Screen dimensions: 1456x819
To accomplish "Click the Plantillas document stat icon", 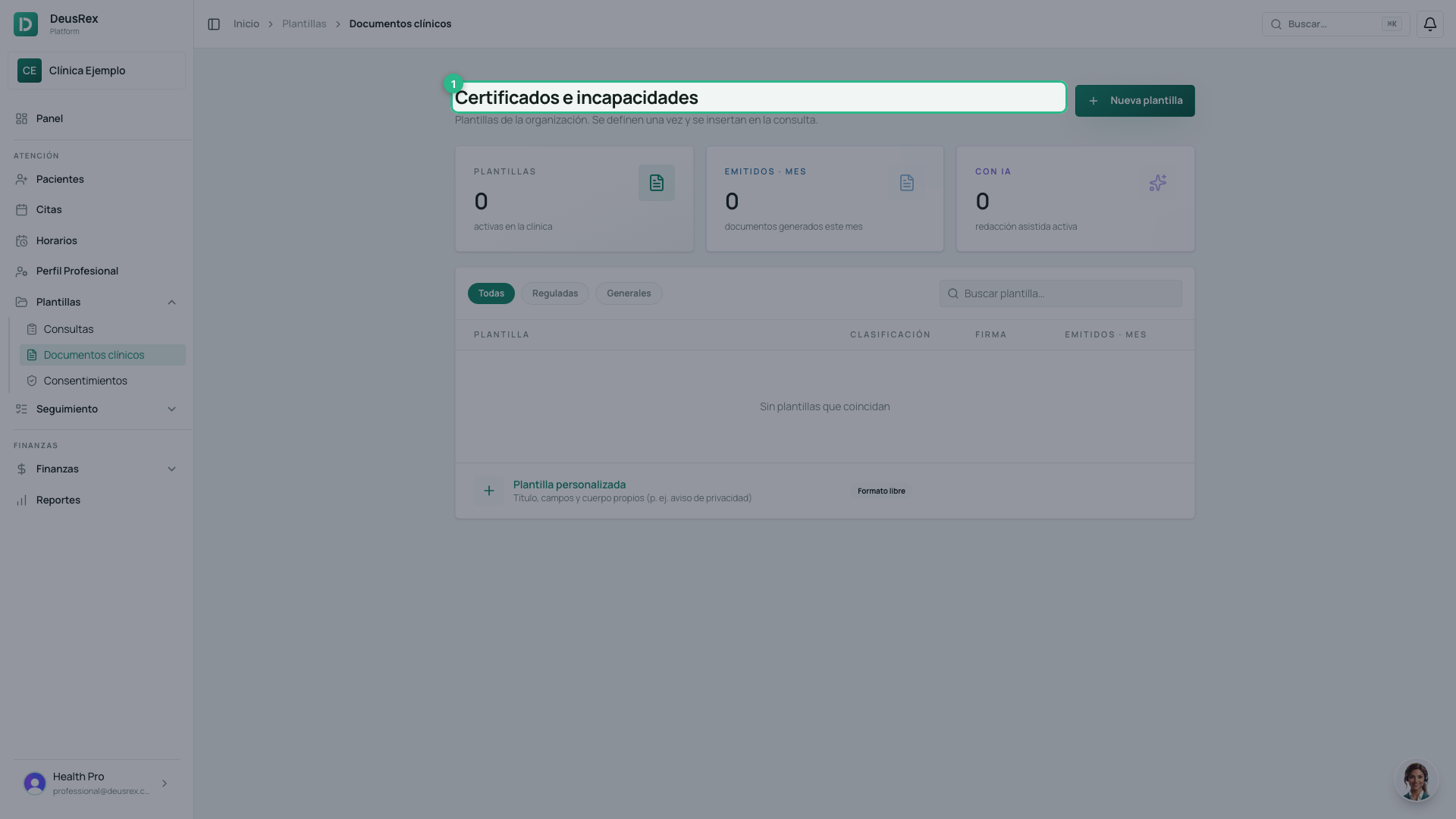I will tap(656, 183).
